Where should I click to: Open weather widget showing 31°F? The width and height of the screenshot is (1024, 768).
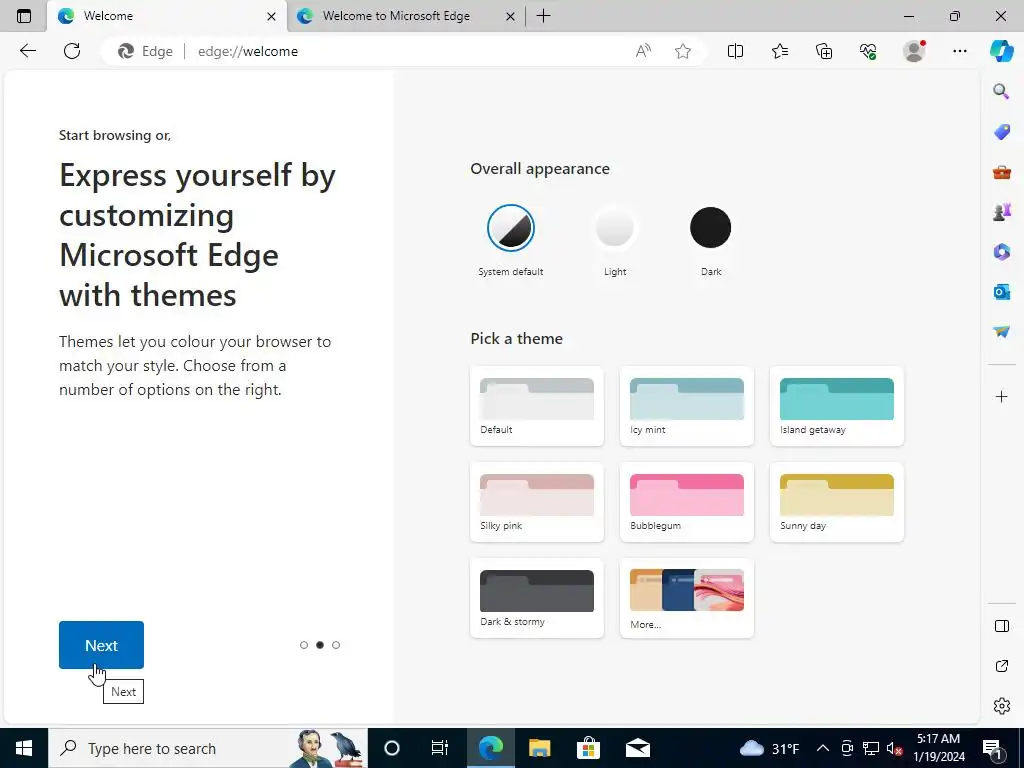[769, 748]
